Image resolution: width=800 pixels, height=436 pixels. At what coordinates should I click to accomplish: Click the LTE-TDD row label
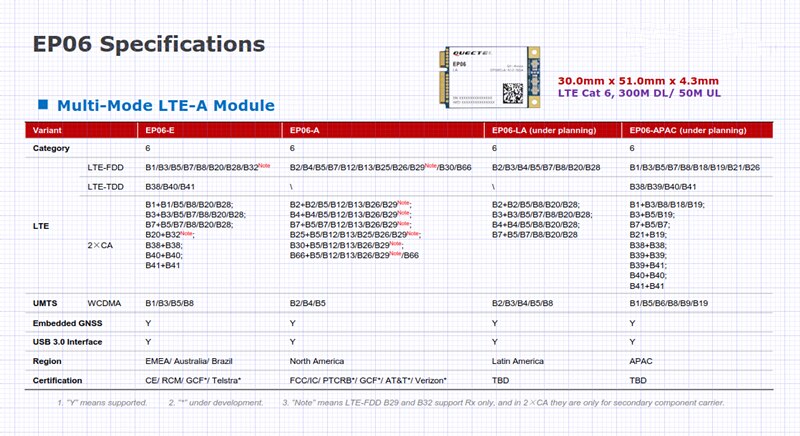[x=106, y=187]
